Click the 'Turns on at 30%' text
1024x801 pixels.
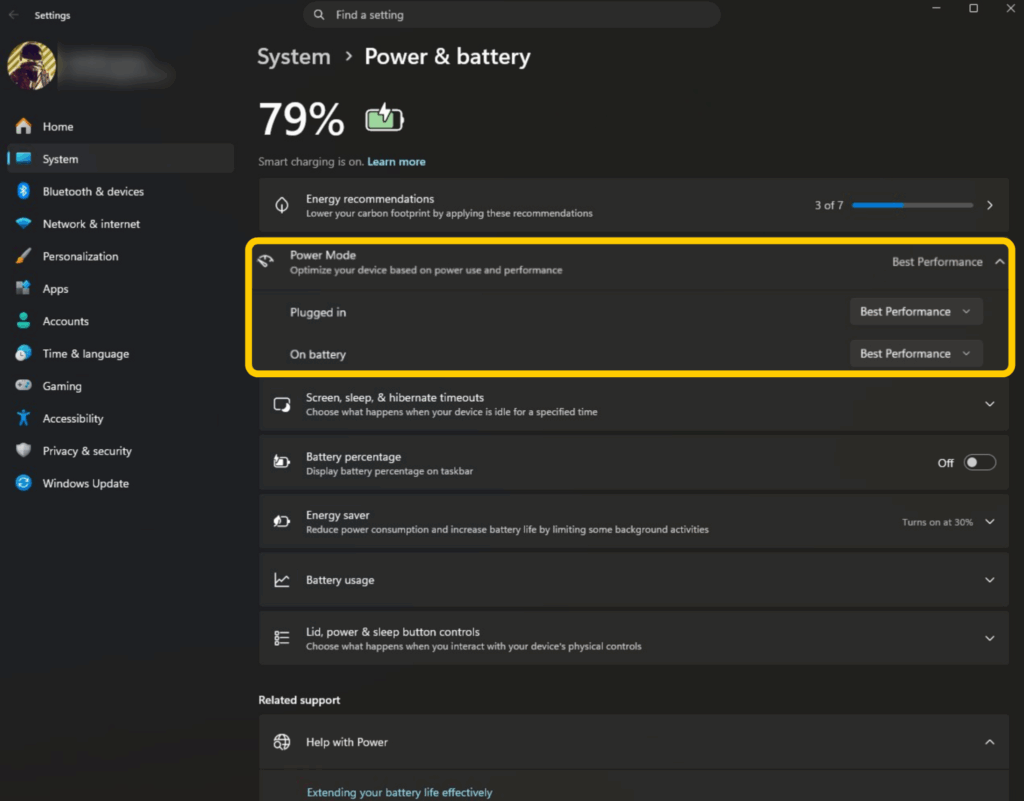coord(937,522)
